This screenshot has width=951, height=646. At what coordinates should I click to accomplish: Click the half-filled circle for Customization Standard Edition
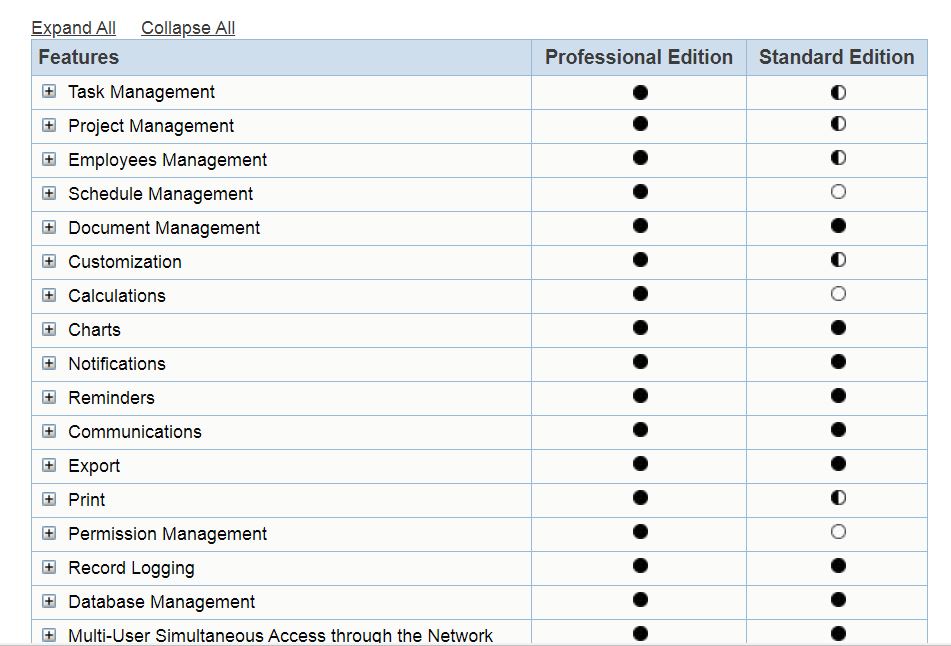pyautogui.click(x=836, y=261)
